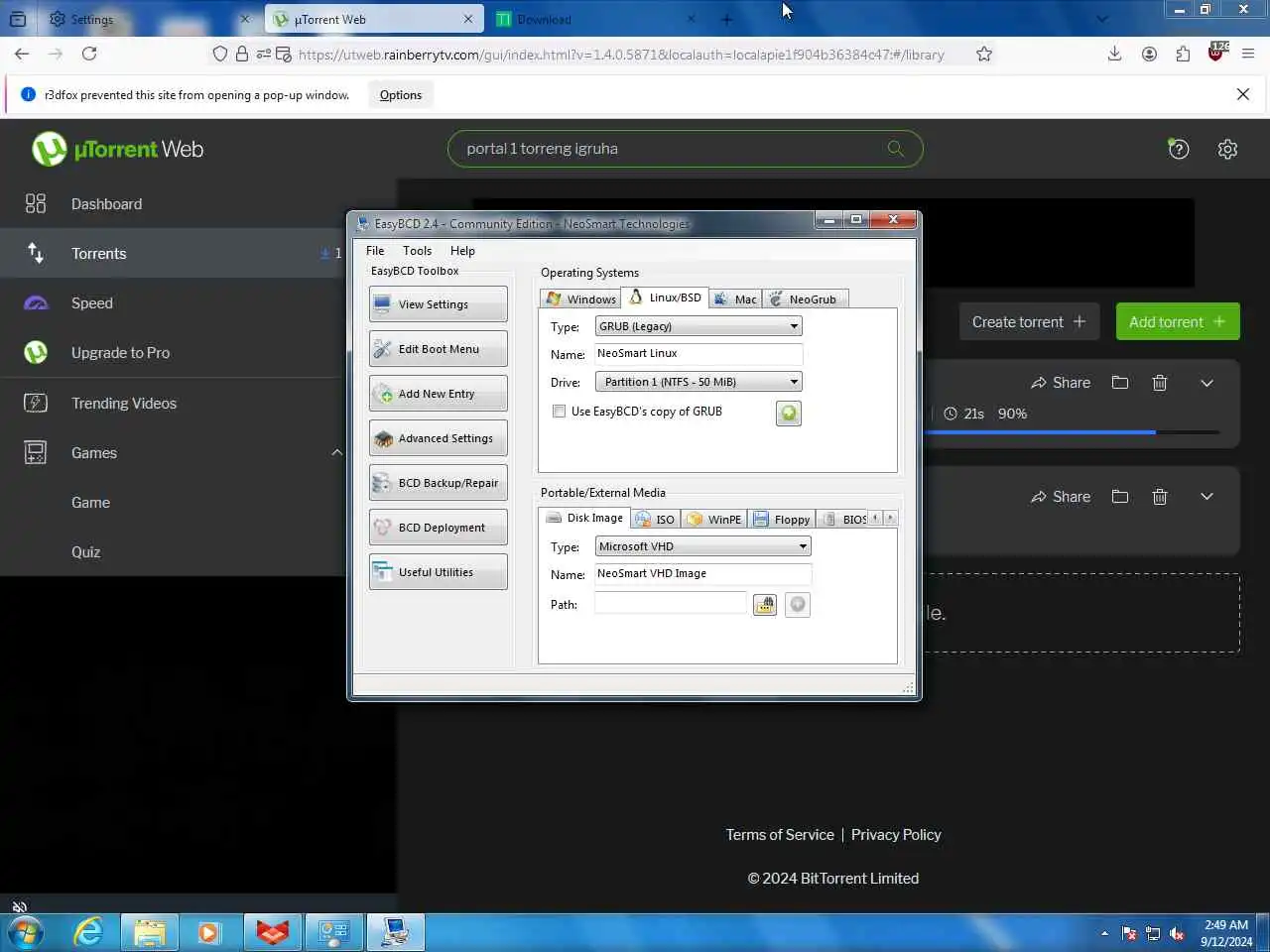Open EasyBCD Help menu
Screen dimensions: 1270x952
(462, 251)
